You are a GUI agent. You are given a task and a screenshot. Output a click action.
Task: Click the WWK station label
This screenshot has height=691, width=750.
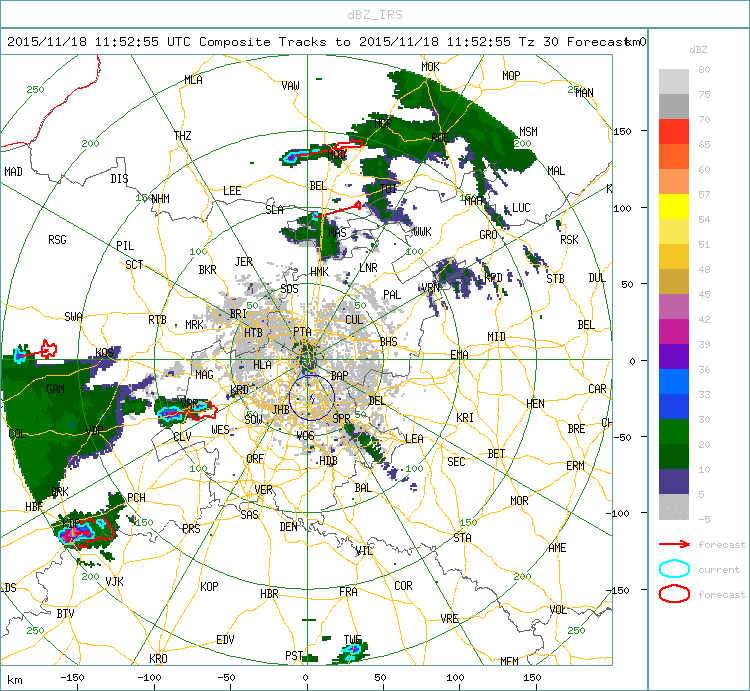[422, 232]
